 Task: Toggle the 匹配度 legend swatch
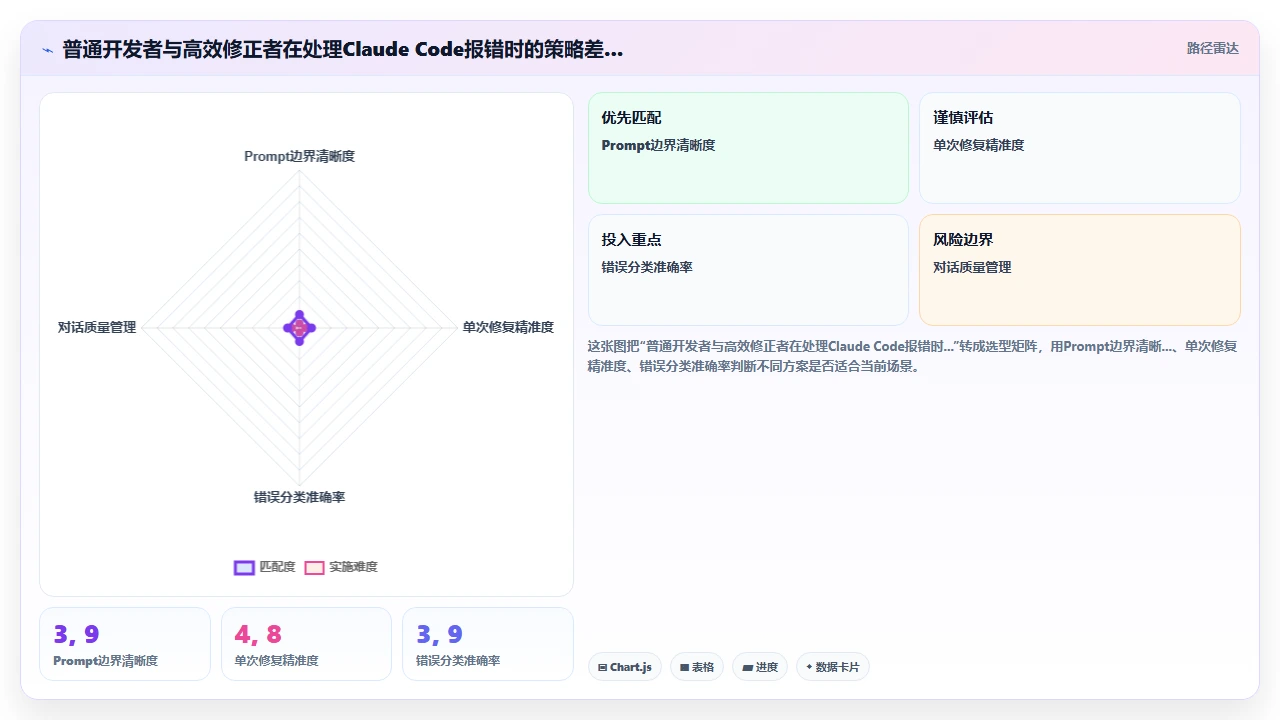pyautogui.click(x=244, y=567)
